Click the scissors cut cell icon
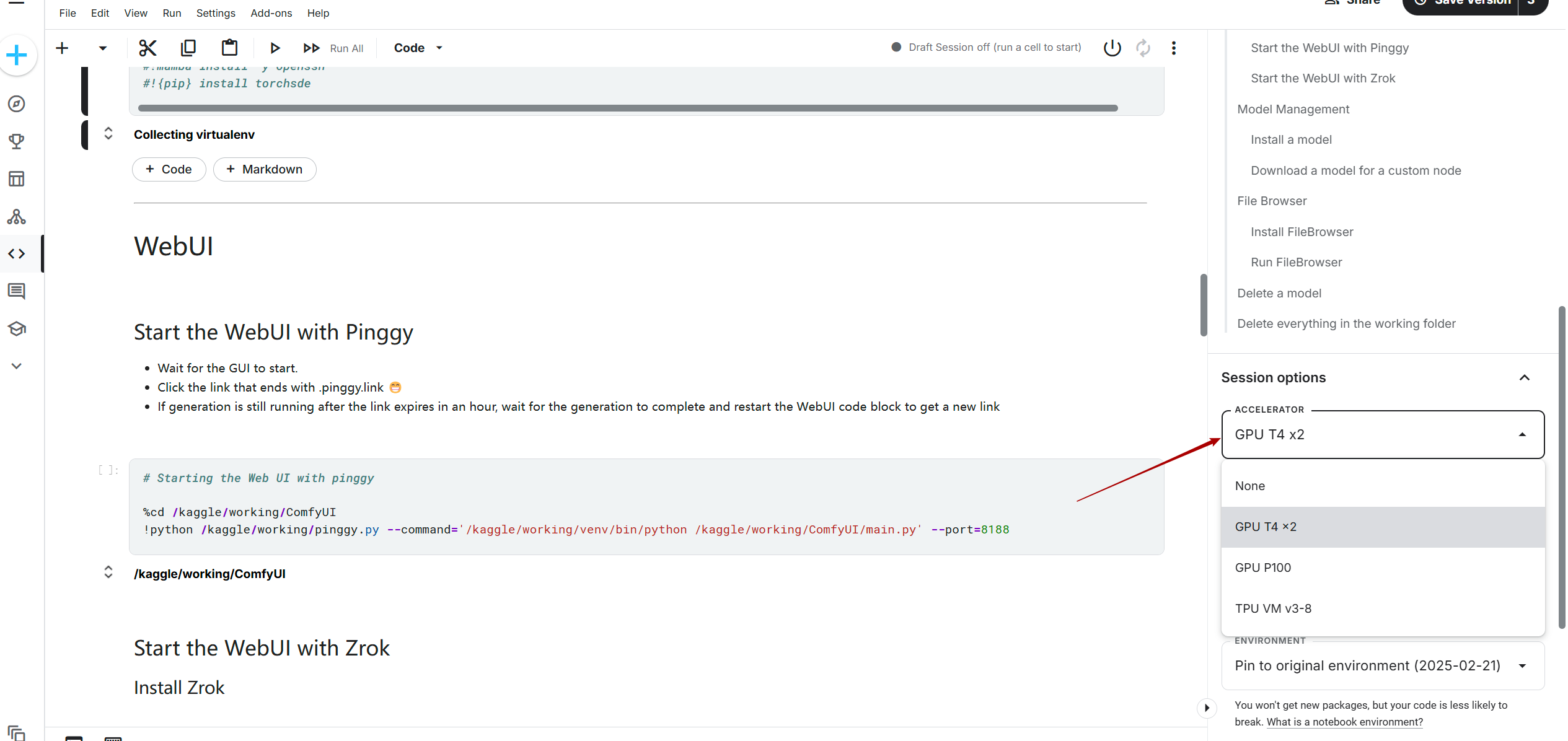The height and width of the screenshot is (741, 1568). (148, 48)
